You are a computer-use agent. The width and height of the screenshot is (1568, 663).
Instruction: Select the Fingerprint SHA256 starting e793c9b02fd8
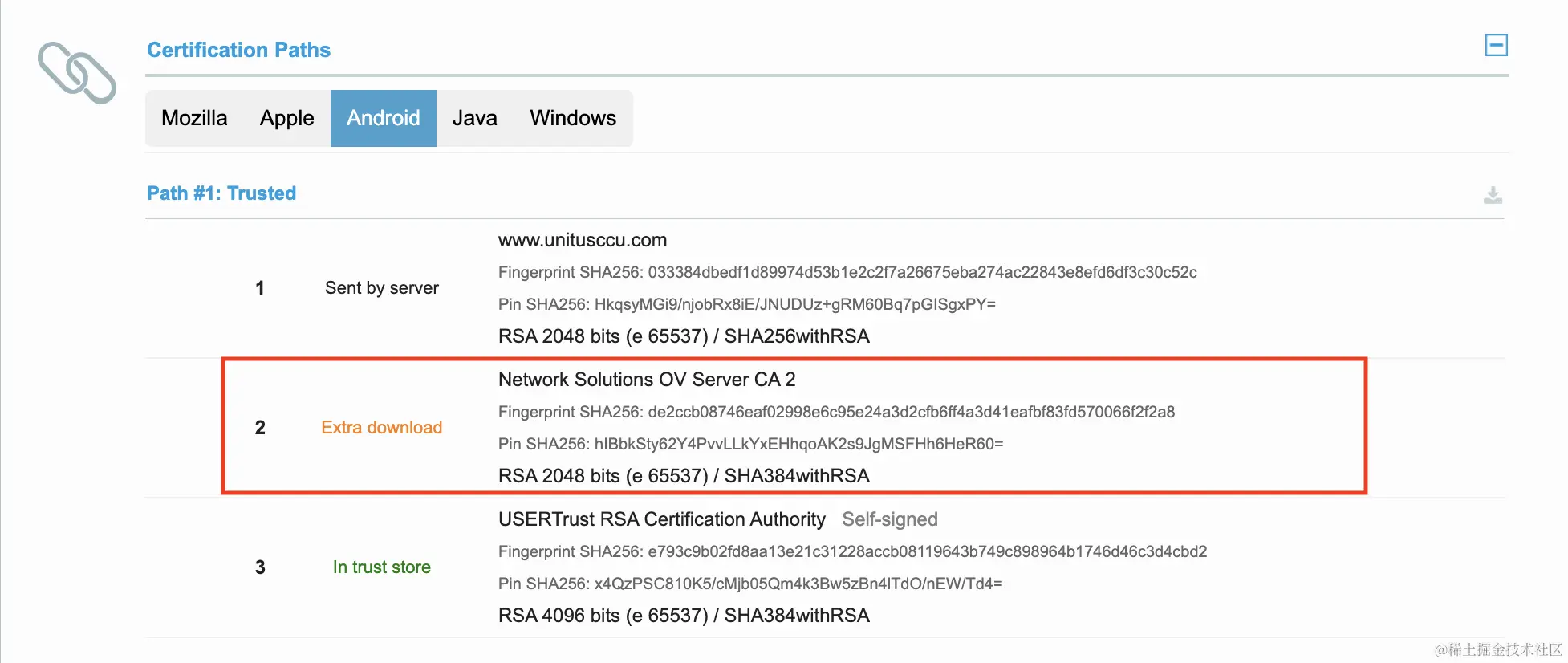pos(852,551)
